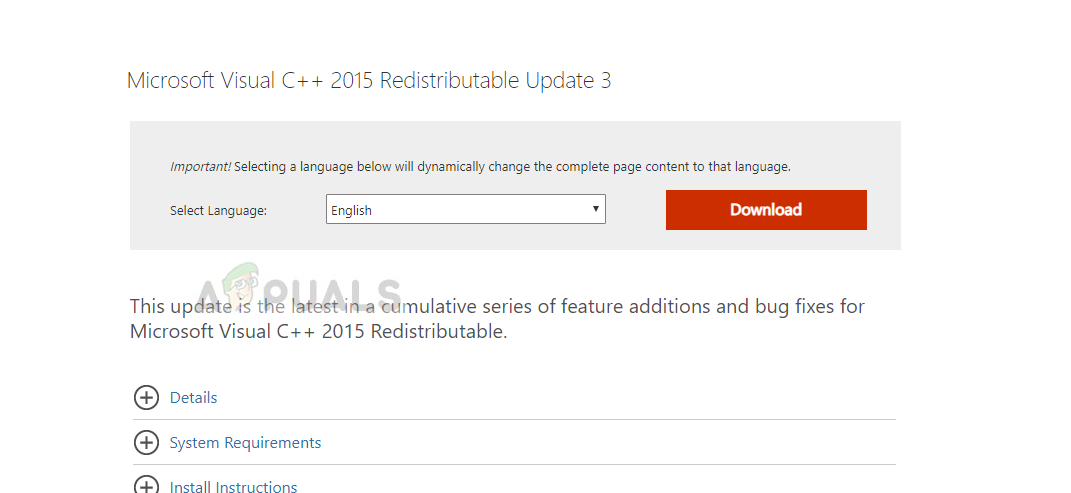Click 'Update 3' in the page heading
This screenshot has height=493, width=1071.
(x=568, y=81)
